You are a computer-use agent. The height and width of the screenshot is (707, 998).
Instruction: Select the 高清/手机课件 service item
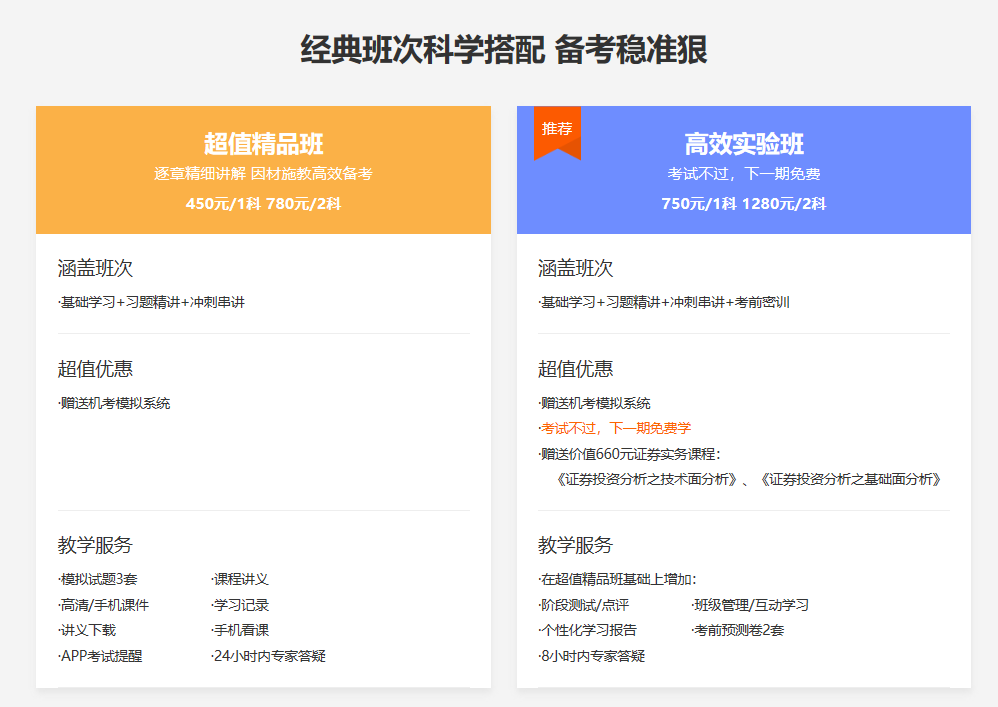103,604
